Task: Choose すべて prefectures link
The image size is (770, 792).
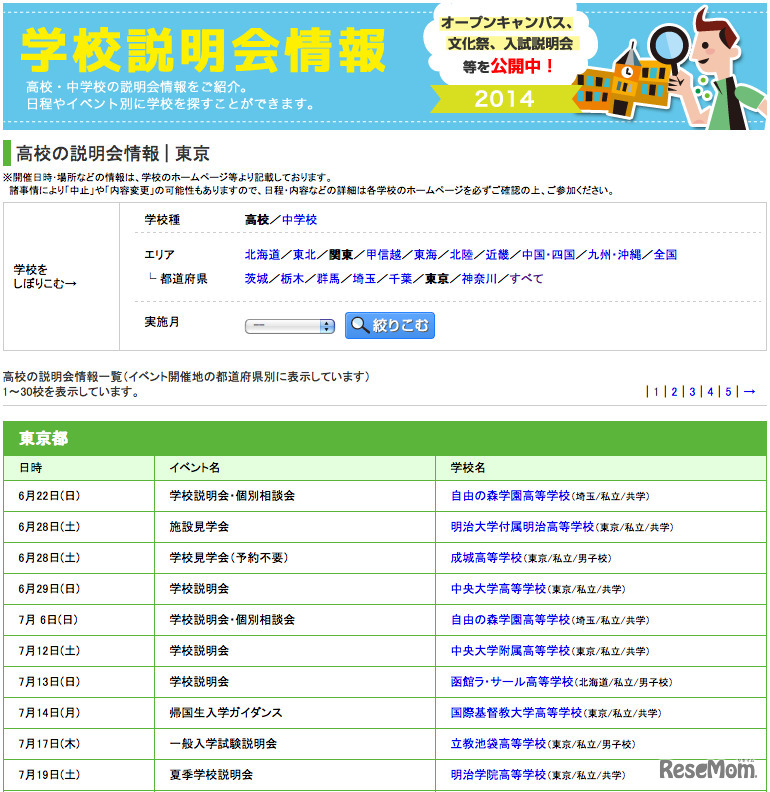Action: coord(526,279)
